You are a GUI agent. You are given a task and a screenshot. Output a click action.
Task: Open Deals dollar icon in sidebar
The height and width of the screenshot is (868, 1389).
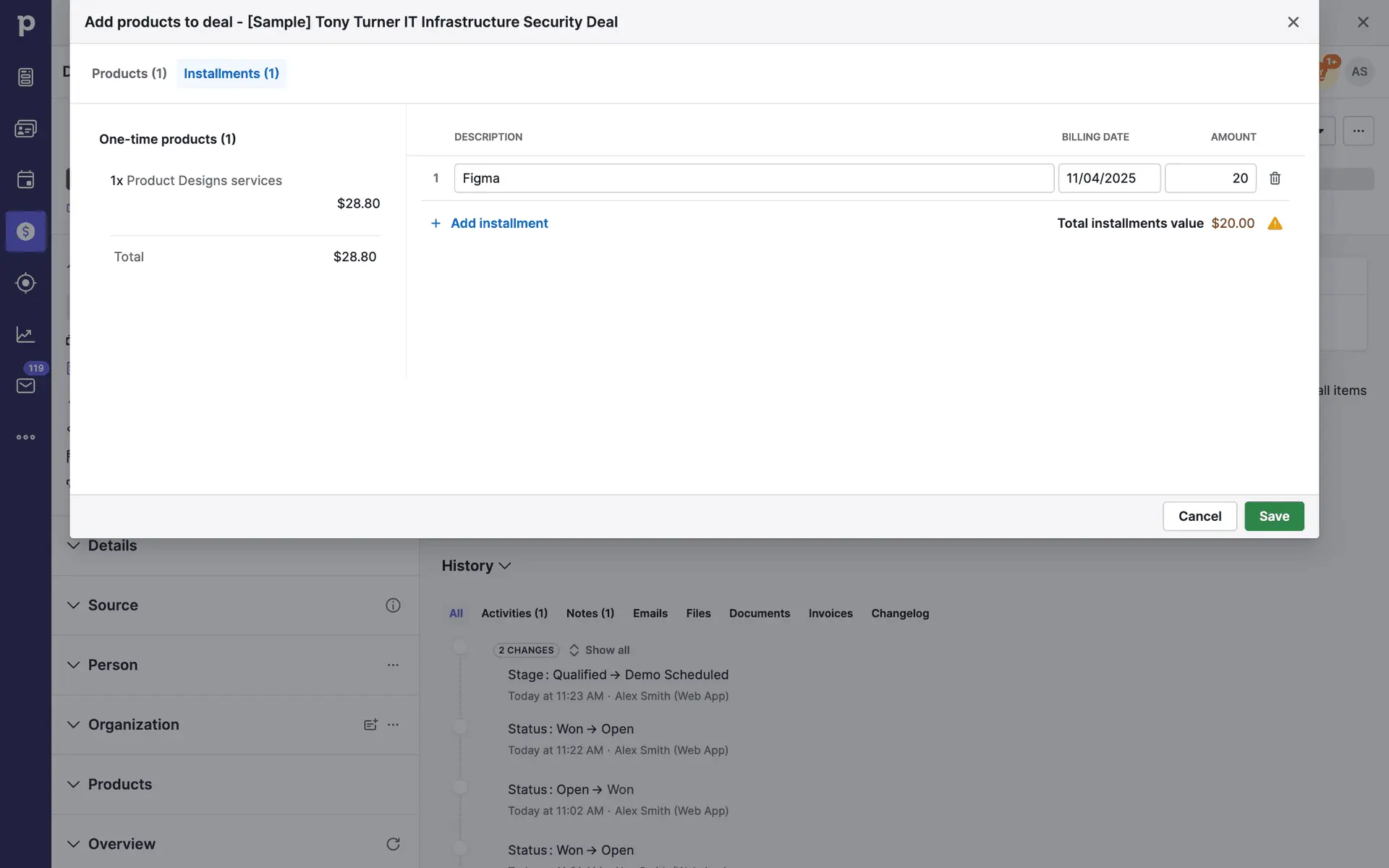(x=25, y=231)
